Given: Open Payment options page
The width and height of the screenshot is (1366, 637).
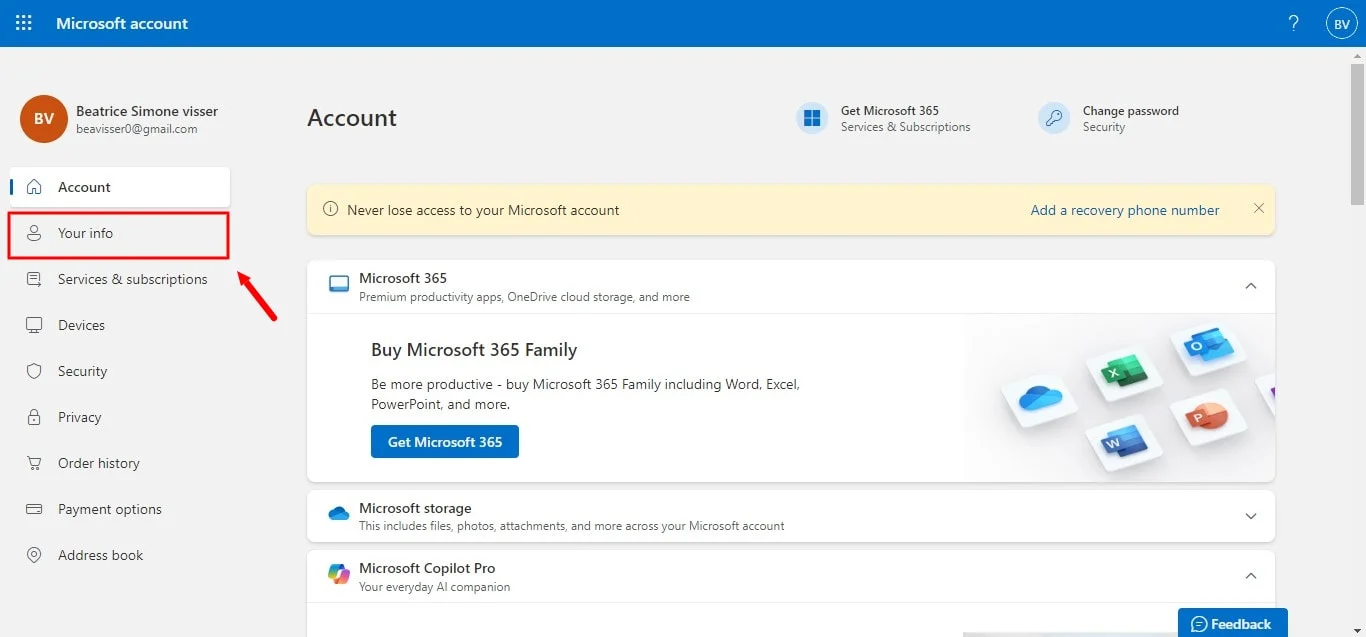Looking at the screenshot, I should point(120,509).
